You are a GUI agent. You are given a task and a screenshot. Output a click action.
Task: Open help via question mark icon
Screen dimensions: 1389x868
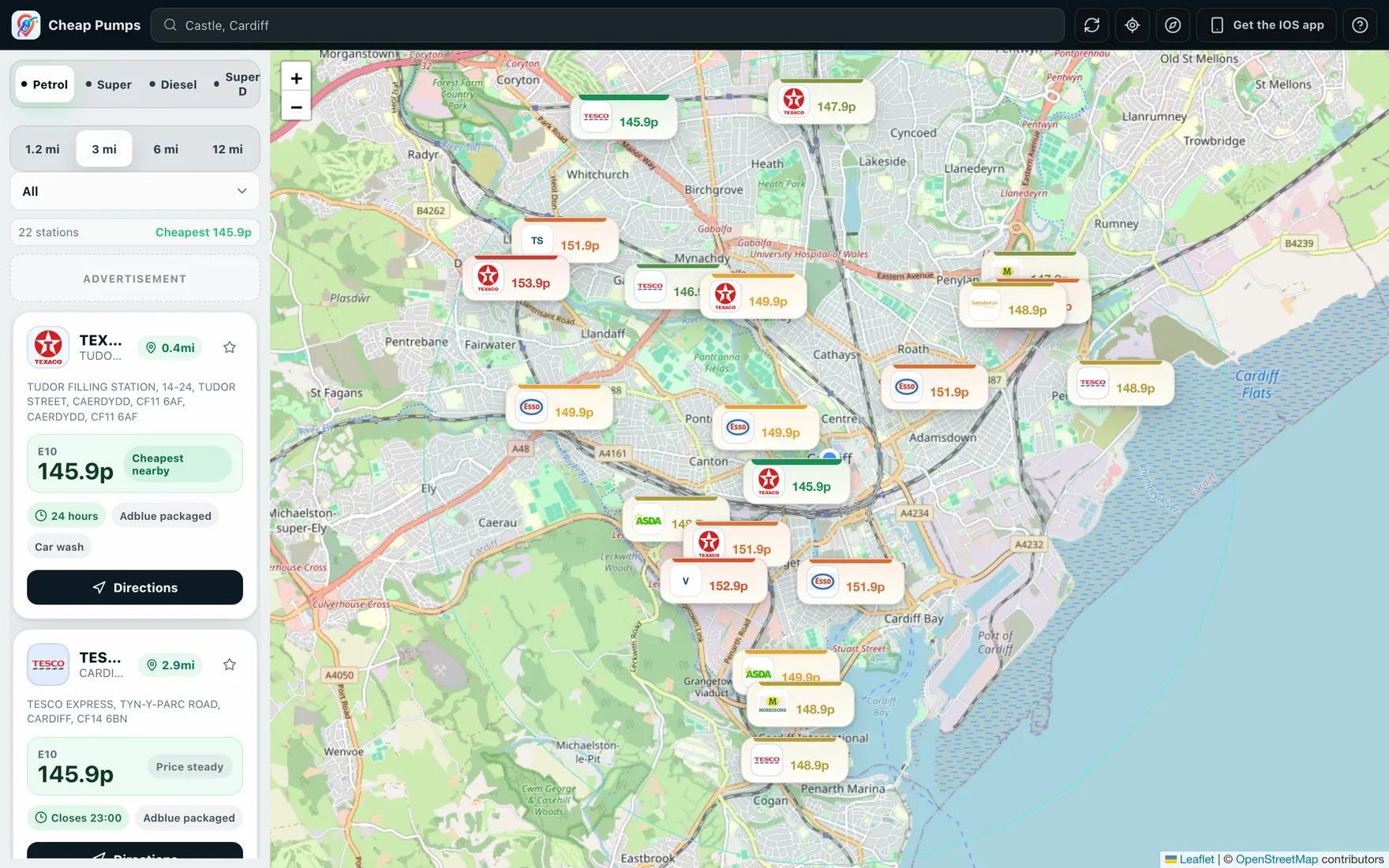[x=1360, y=25]
